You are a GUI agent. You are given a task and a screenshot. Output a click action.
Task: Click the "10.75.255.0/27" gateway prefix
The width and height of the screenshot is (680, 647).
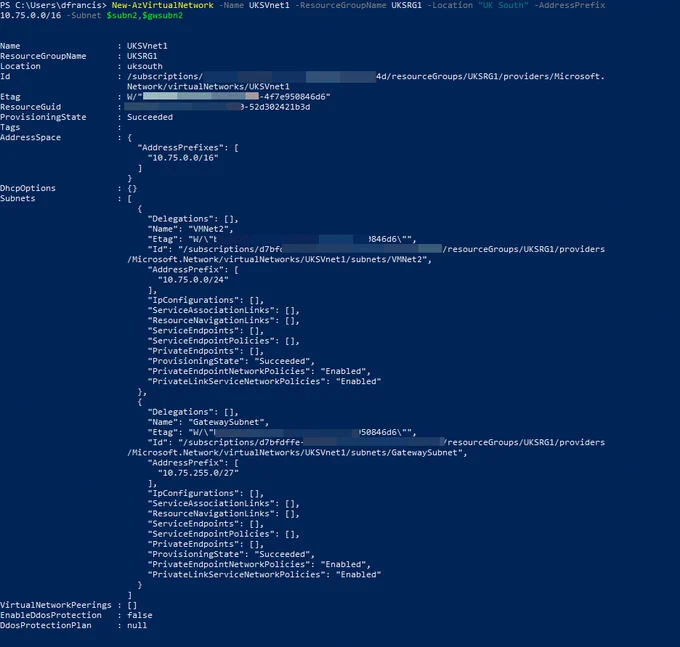(x=198, y=473)
